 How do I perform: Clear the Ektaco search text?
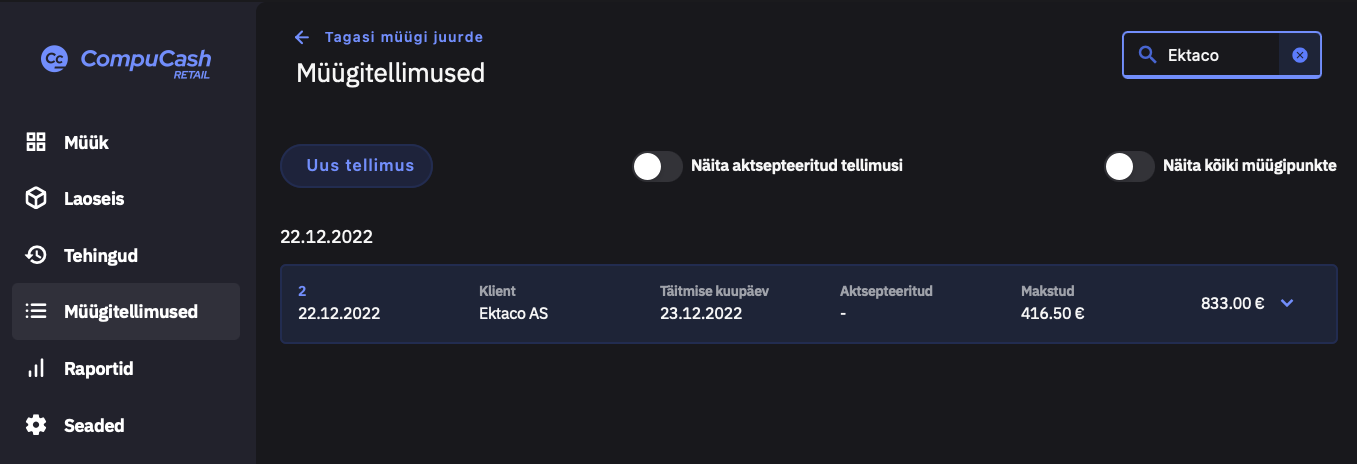click(x=1300, y=55)
